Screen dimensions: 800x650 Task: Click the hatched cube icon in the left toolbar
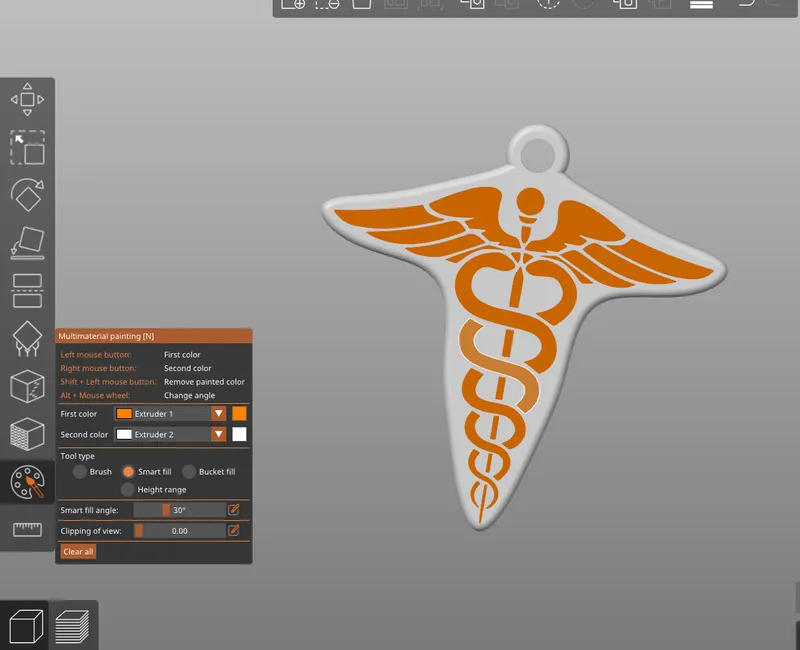coord(28,434)
